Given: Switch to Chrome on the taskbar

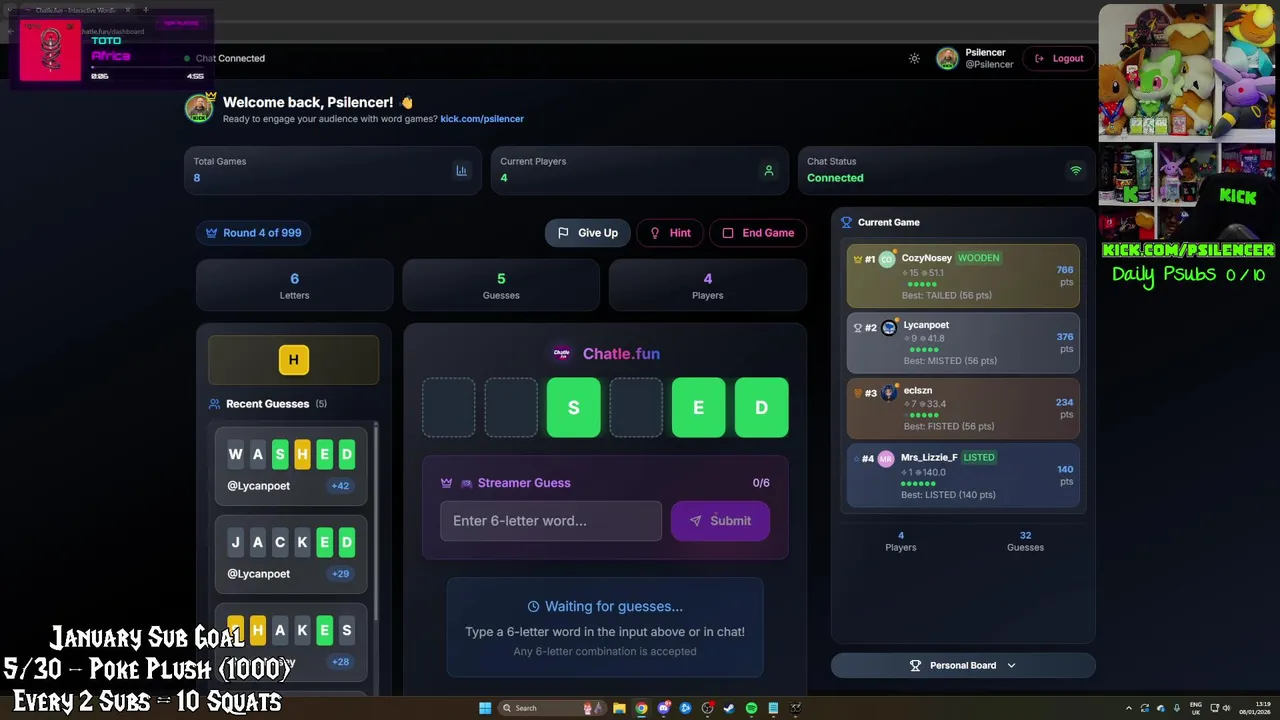Looking at the screenshot, I should tap(641, 708).
